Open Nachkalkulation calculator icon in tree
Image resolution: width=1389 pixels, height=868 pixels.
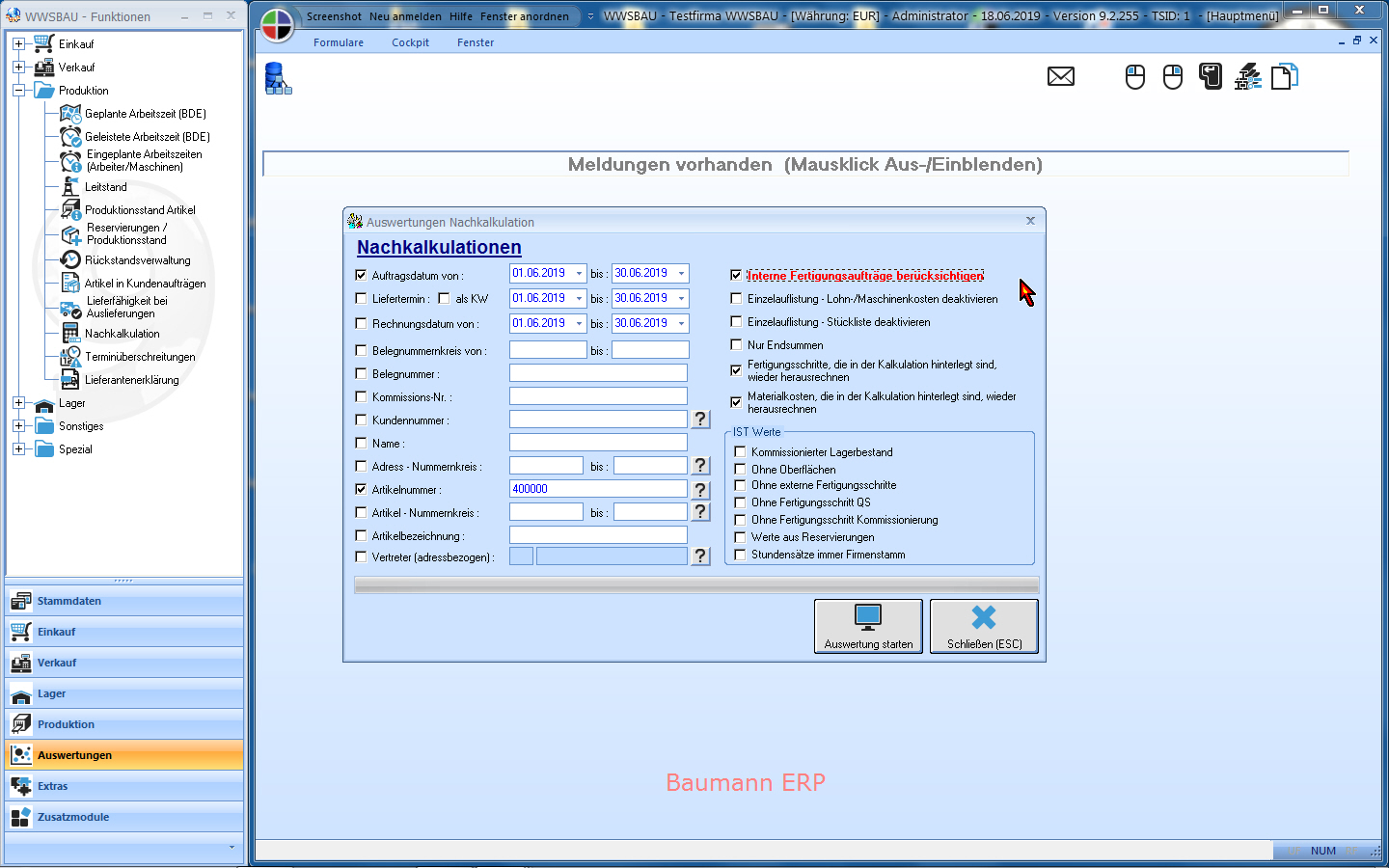pyautogui.click(x=70, y=334)
